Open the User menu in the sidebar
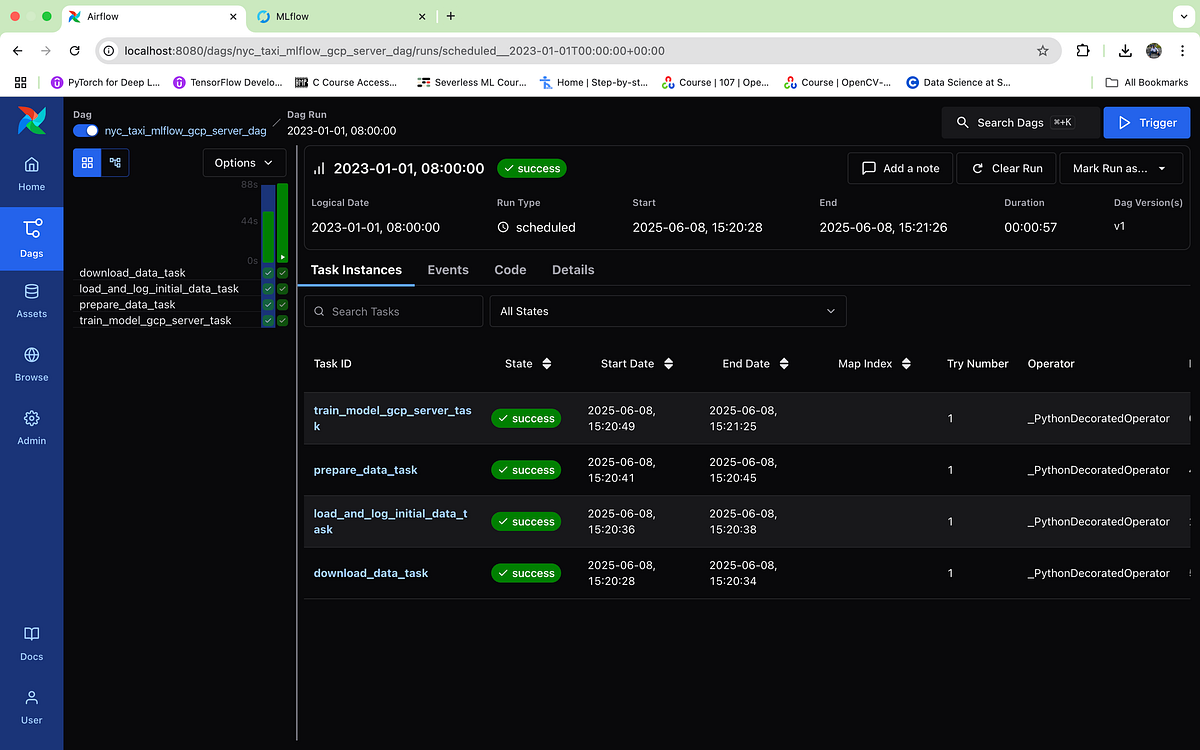The width and height of the screenshot is (1200, 750). 31,705
